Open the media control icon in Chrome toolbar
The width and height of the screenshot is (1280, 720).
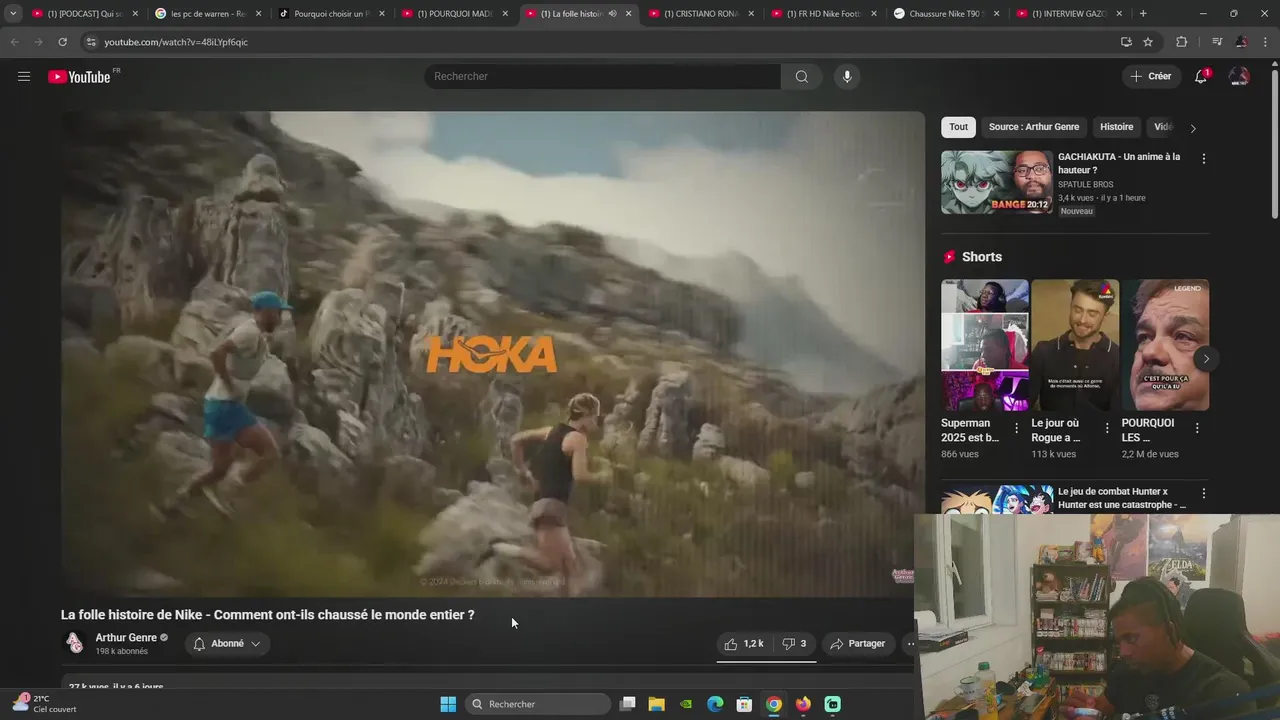point(1216,42)
